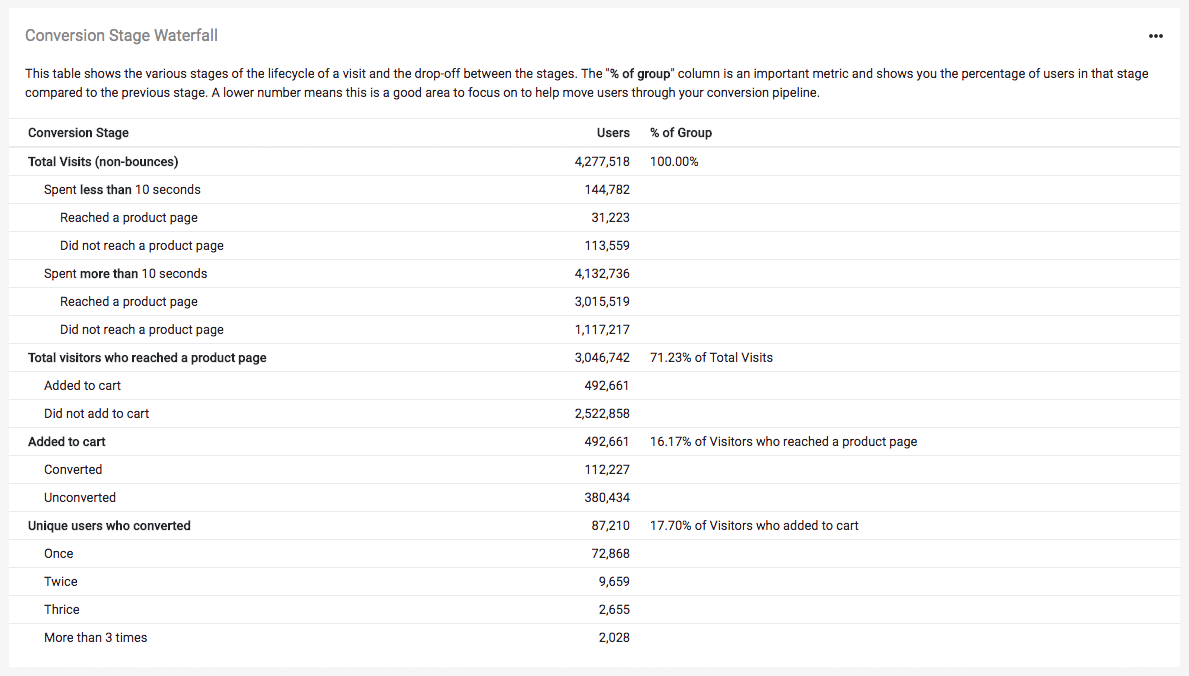Open the three-dot panel options menu
Viewport: 1189px width, 676px height.
pyautogui.click(x=1156, y=36)
